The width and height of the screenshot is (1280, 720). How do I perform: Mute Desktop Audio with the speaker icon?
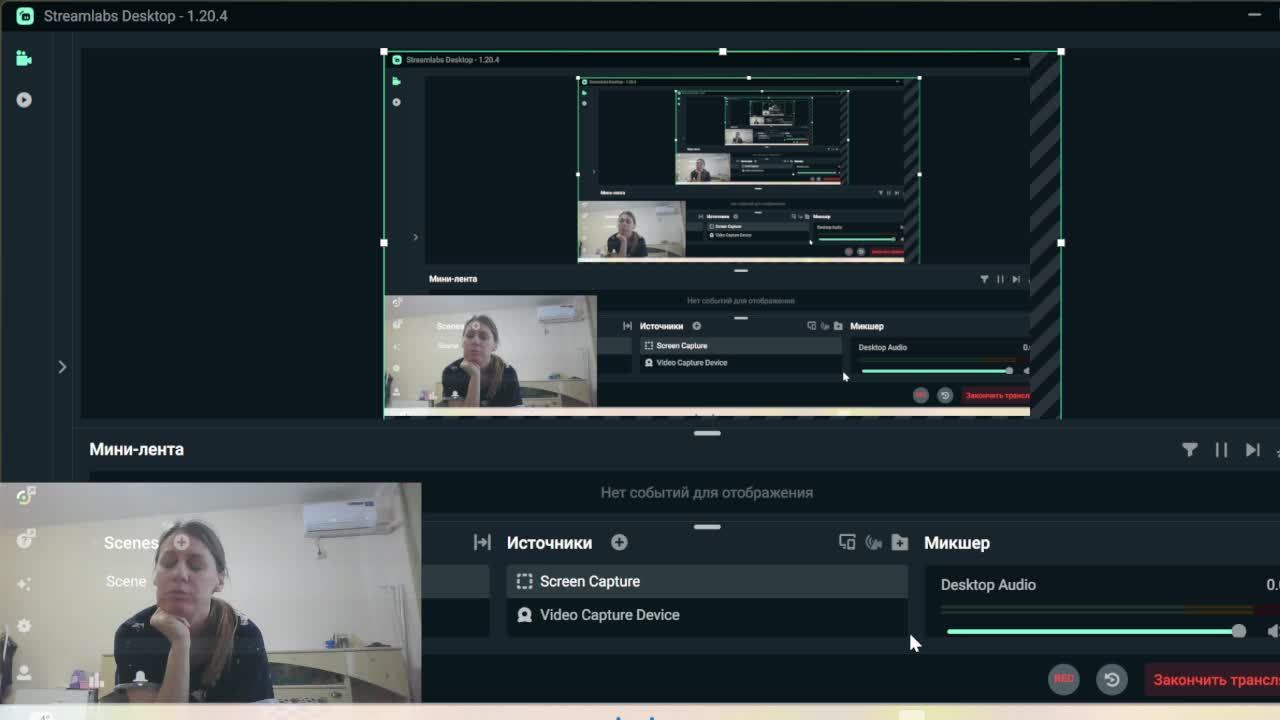click(x=1272, y=631)
